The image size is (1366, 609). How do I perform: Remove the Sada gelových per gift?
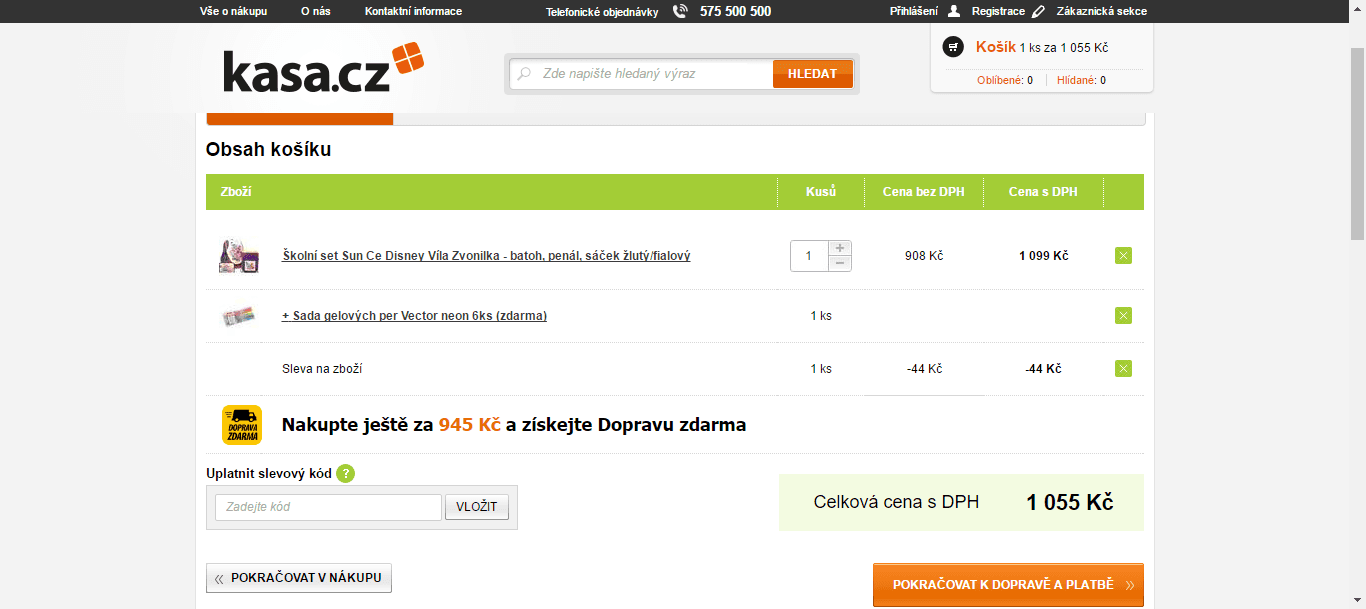[x=1123, y=316]
